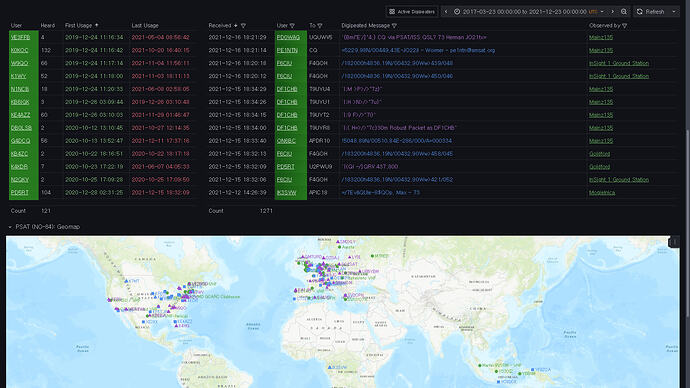Screen dimensions: 690x388
Task: Click the XE3XX marker in Mexico
Action: click(x=143, y=322)
